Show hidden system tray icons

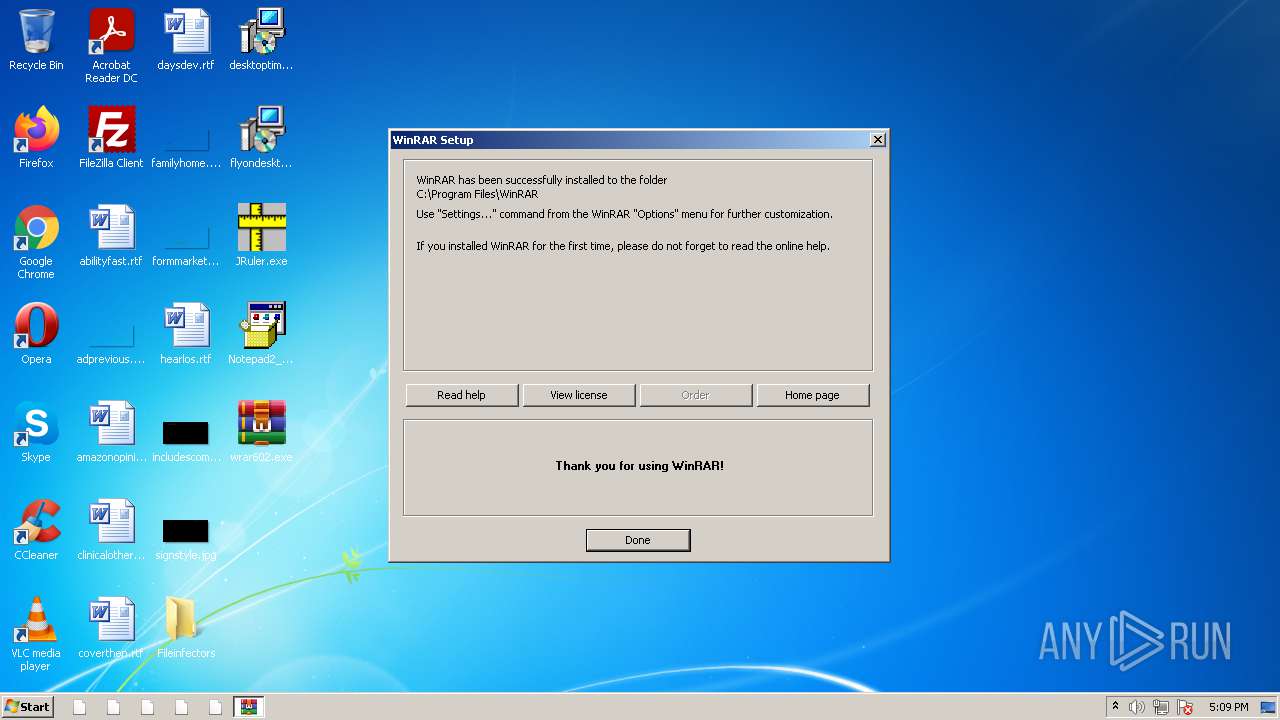(x=1115, y=707)
